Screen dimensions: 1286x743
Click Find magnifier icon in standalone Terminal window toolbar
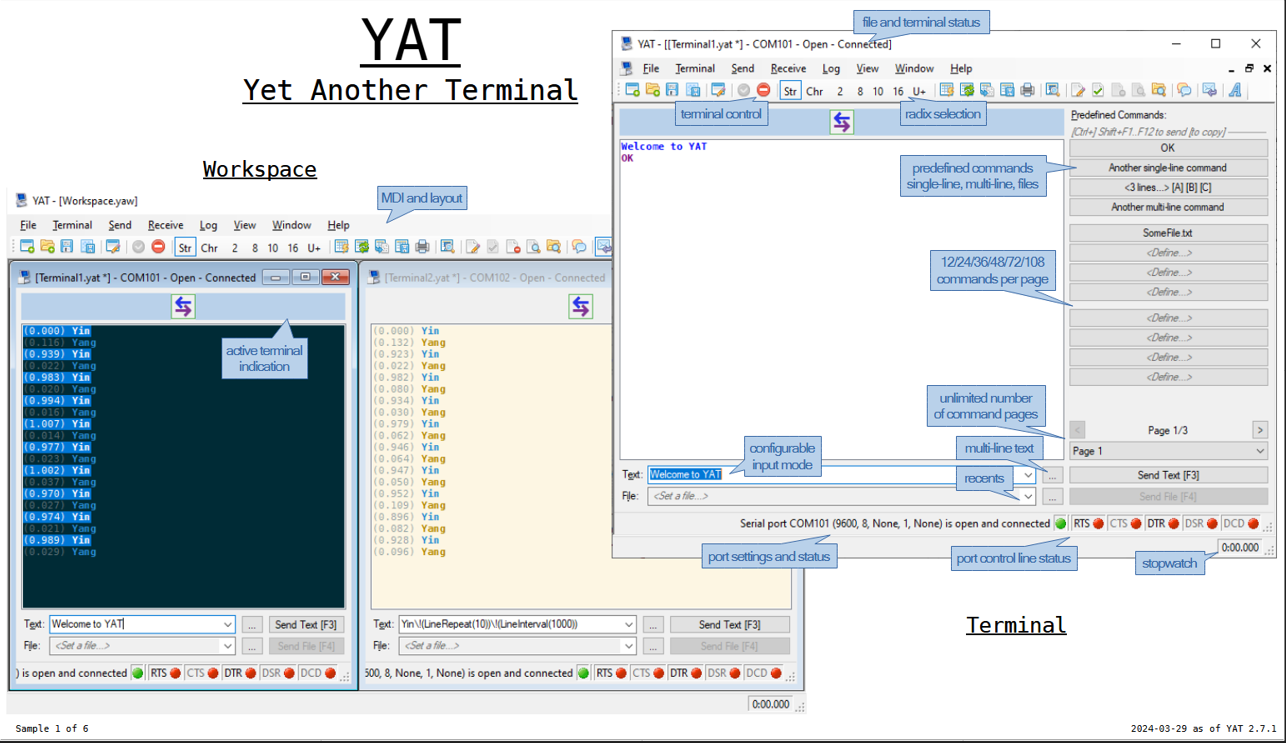pyautogui.click(x=1053, y=91)
